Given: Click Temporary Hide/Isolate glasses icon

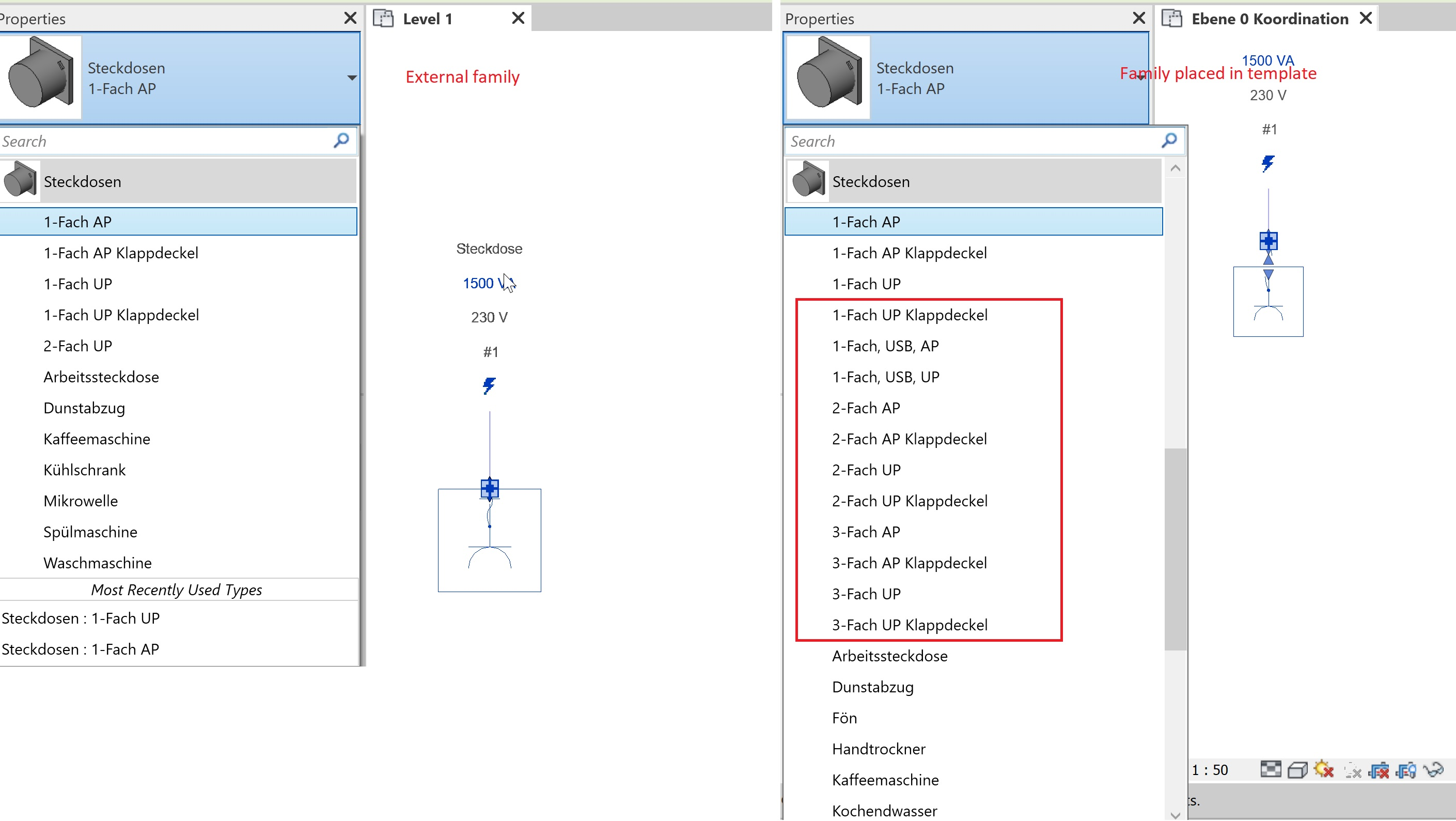Looking at the screenshot, I should point(1433,769).
